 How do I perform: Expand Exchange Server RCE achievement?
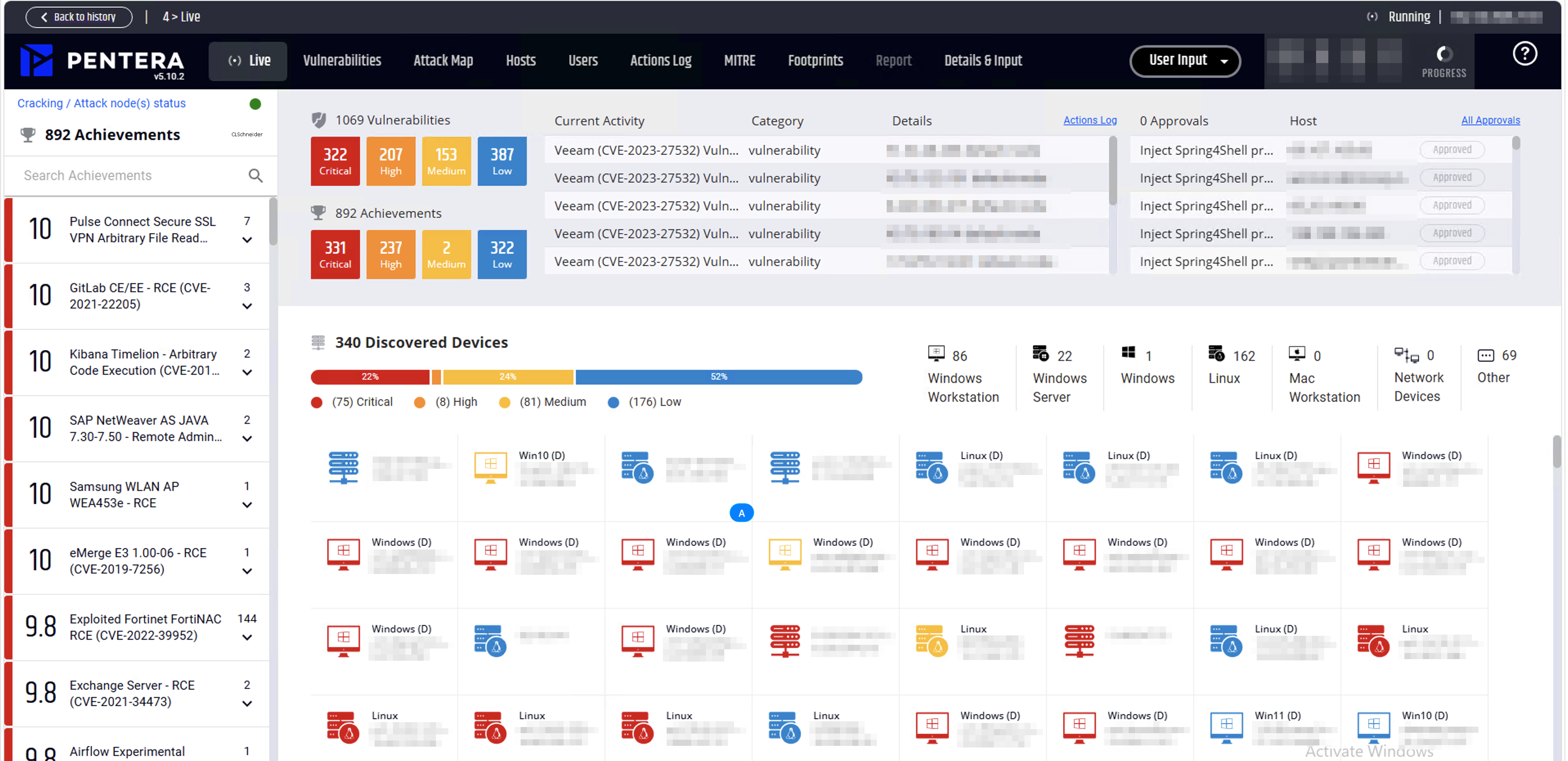pyautogui.click(x=247, y=705)
